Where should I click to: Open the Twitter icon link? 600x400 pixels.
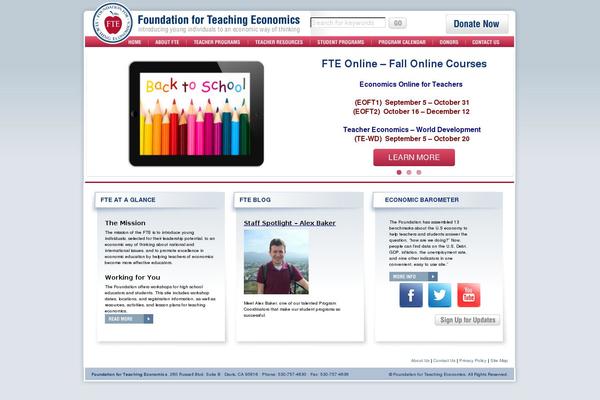[x=440, y=295]
